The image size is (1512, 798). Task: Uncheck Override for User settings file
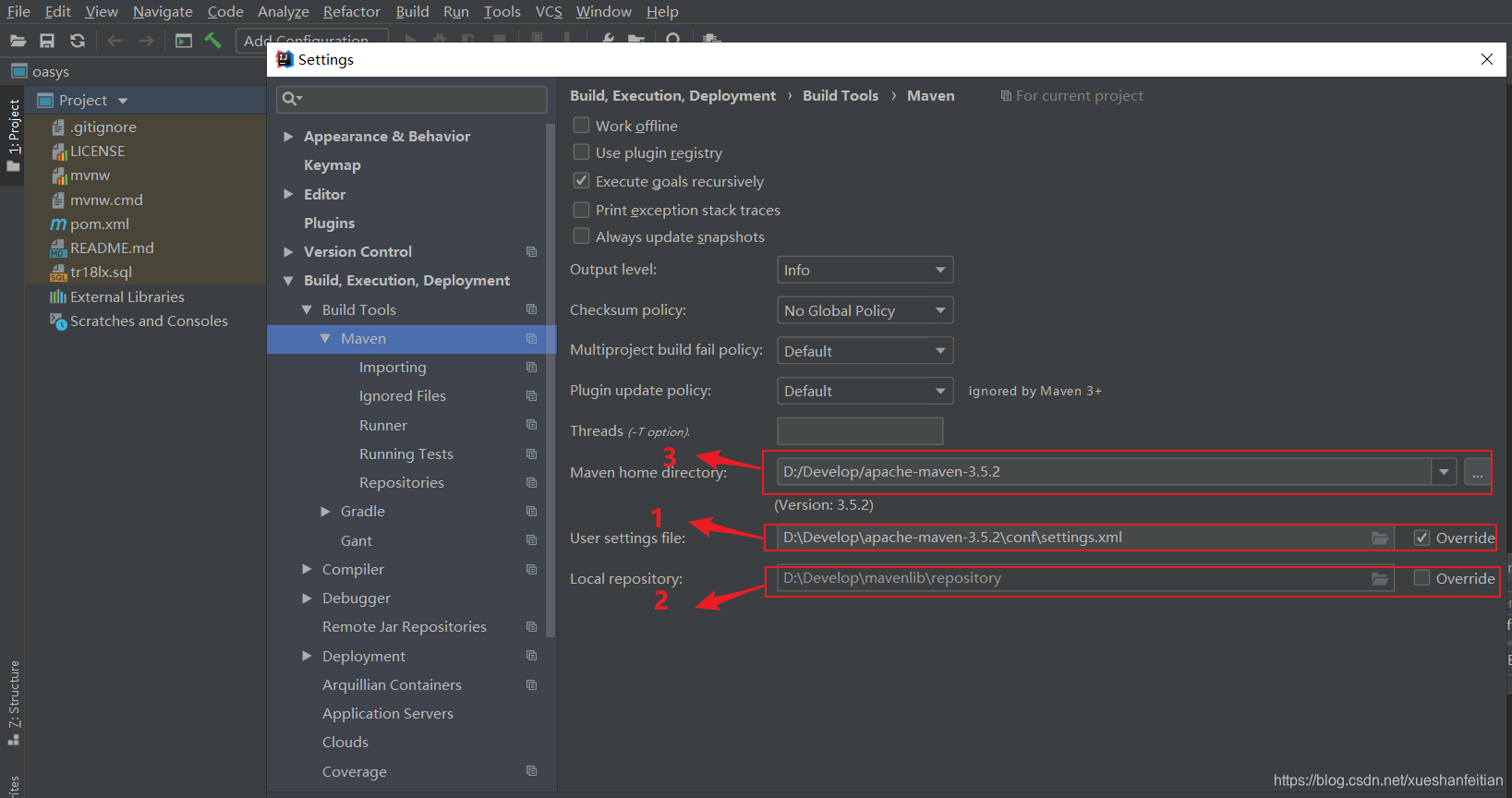[1422, 538]
